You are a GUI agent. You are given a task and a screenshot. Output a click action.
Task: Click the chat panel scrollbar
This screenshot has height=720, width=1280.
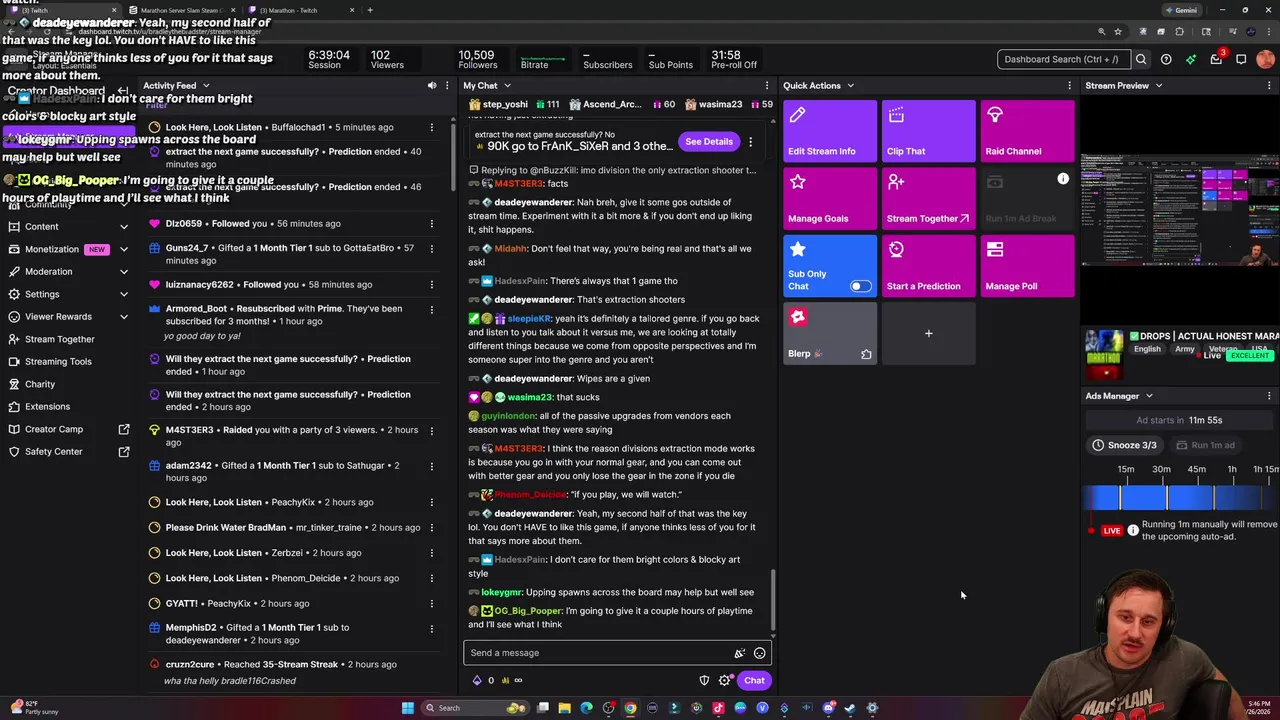[x=774, y=600]
